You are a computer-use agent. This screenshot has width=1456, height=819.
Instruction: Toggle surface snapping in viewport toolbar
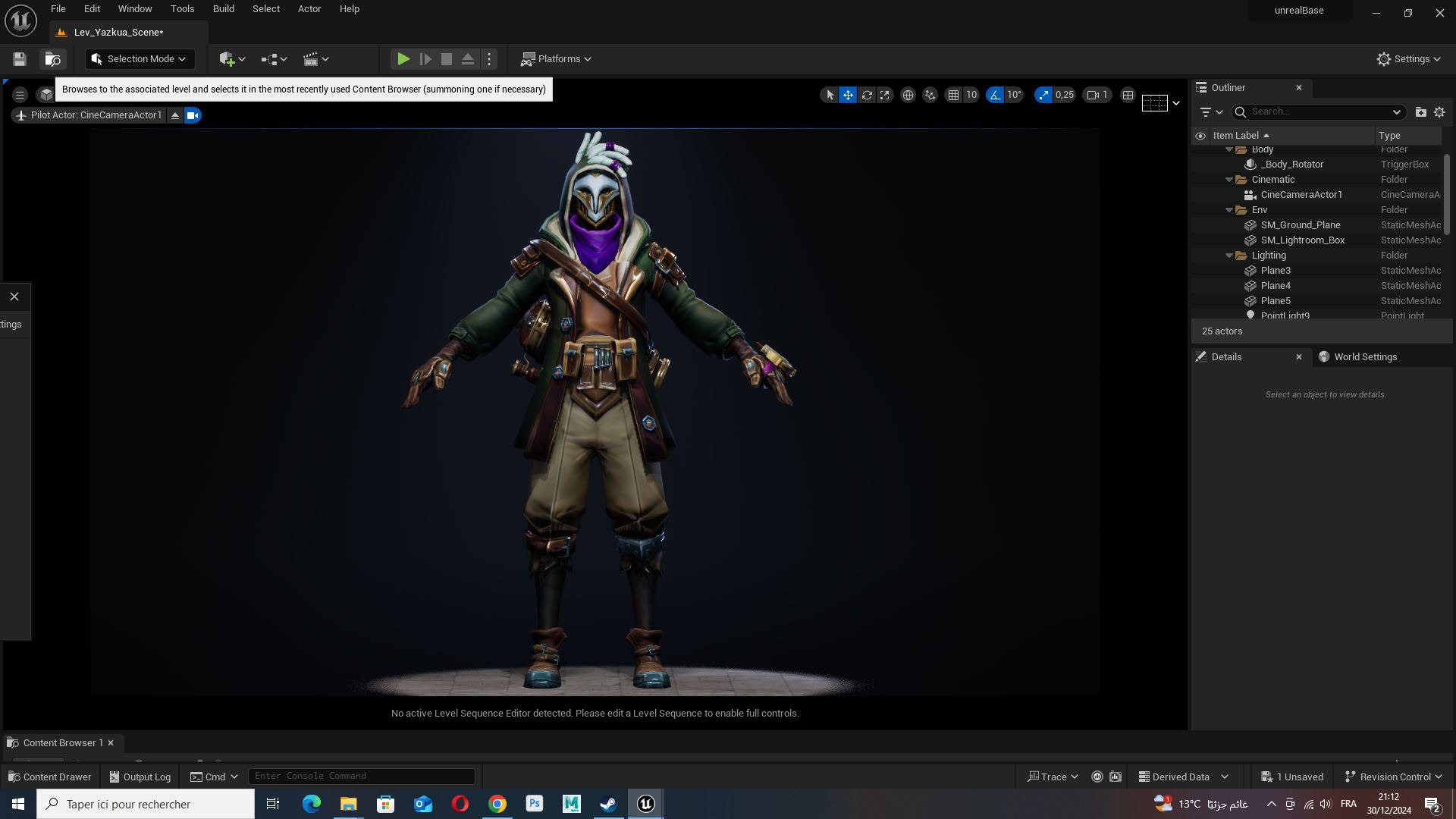(930, 95)
